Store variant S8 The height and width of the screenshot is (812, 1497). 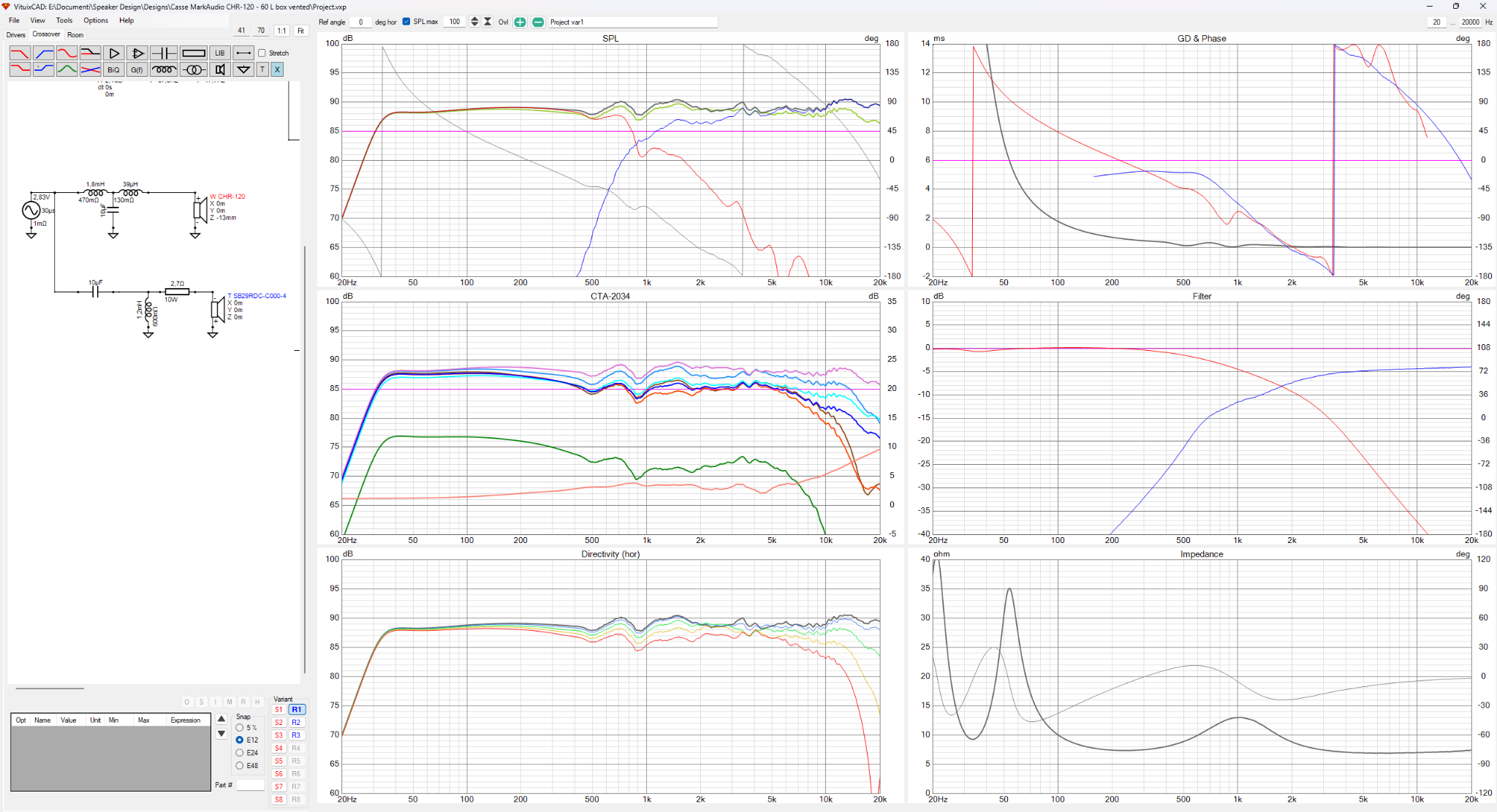(x=278, y=800)
